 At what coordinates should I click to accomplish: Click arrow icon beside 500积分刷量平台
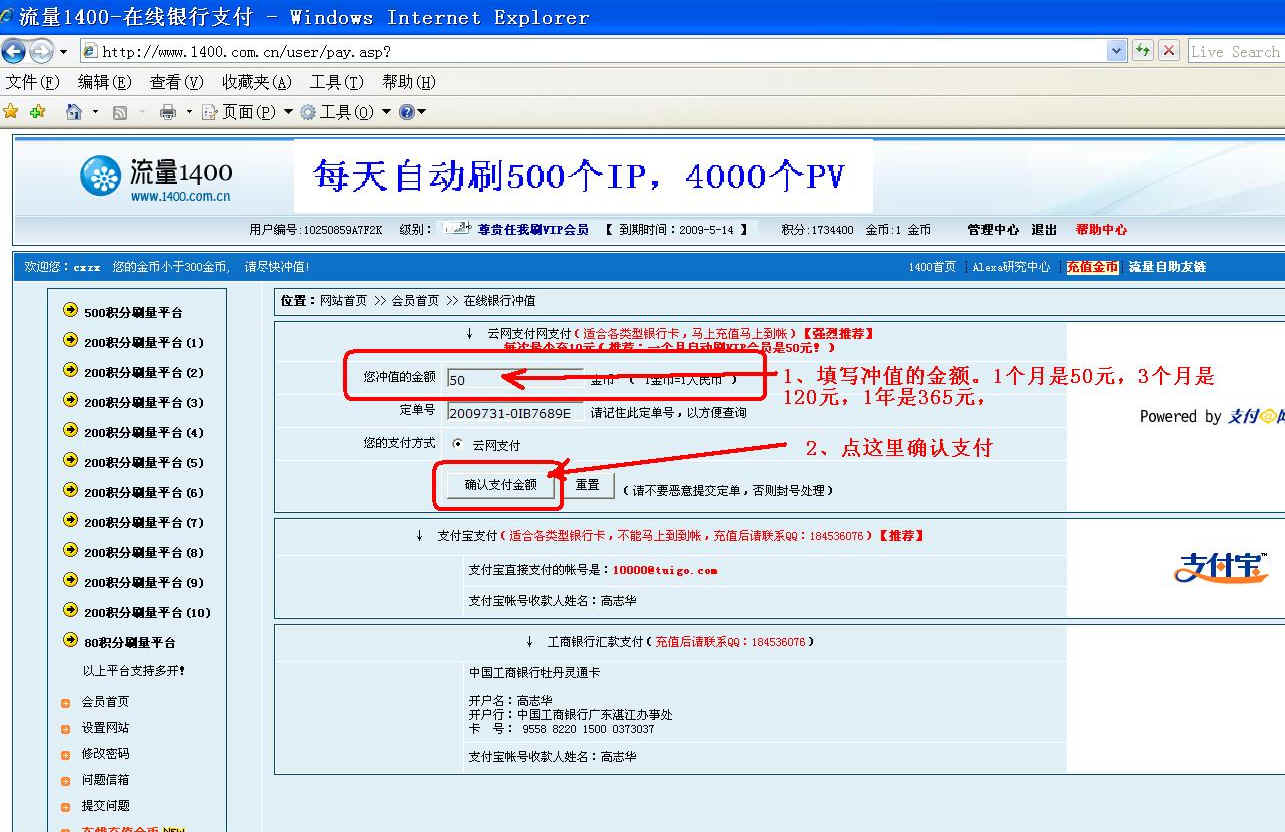(x=70, y=310)
